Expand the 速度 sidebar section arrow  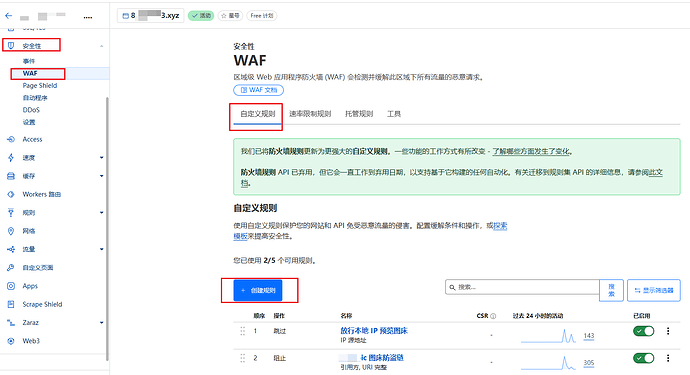click(102, 158)
